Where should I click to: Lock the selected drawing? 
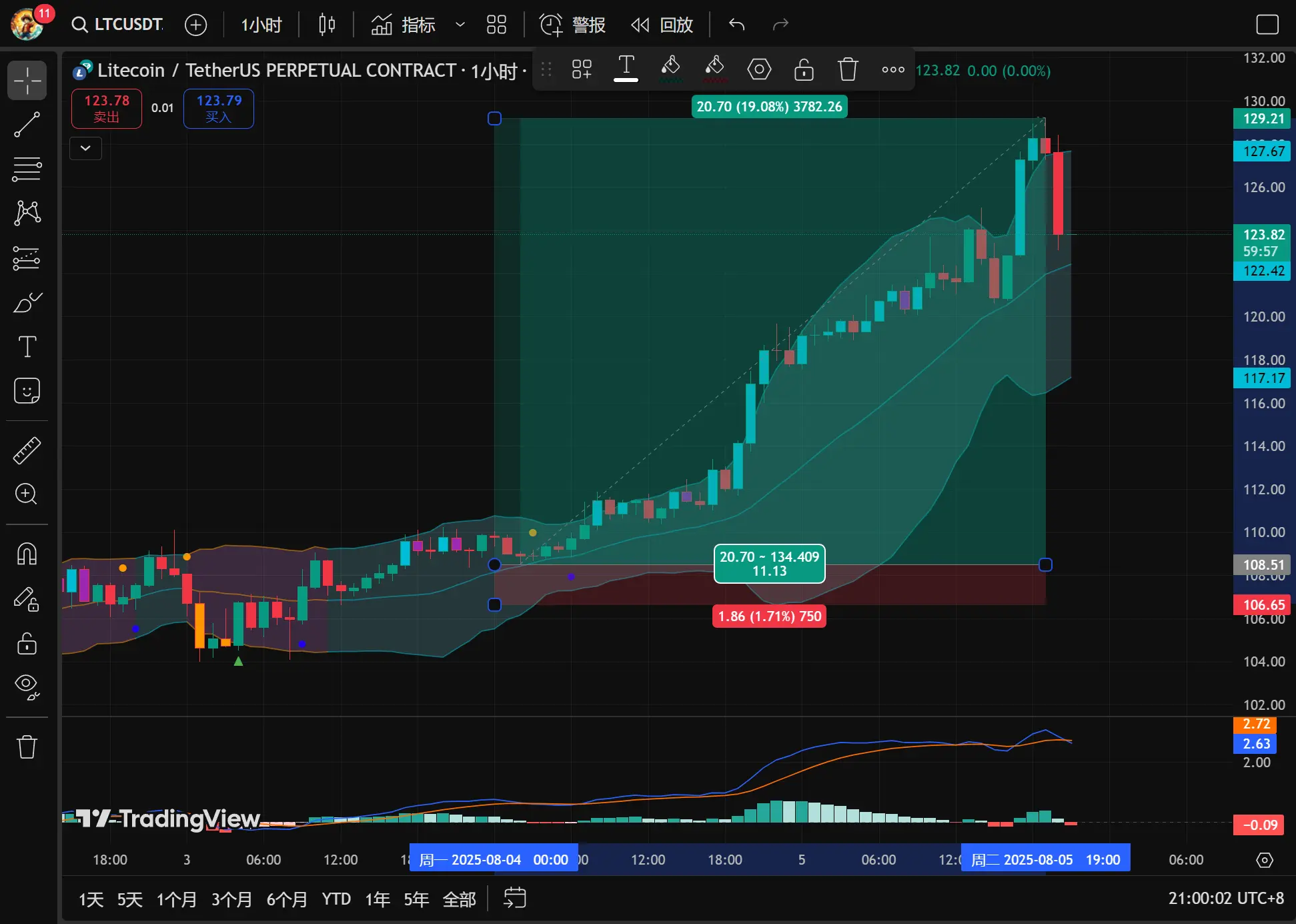coord(804,69)
